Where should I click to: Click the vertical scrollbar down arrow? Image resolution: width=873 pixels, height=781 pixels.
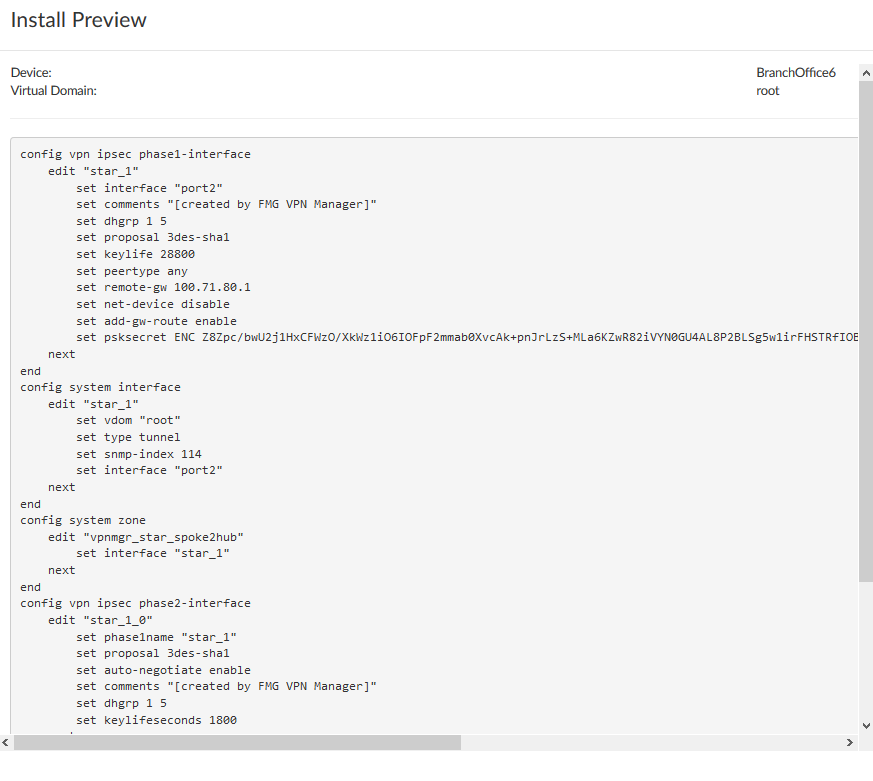[x=866, y=725]
